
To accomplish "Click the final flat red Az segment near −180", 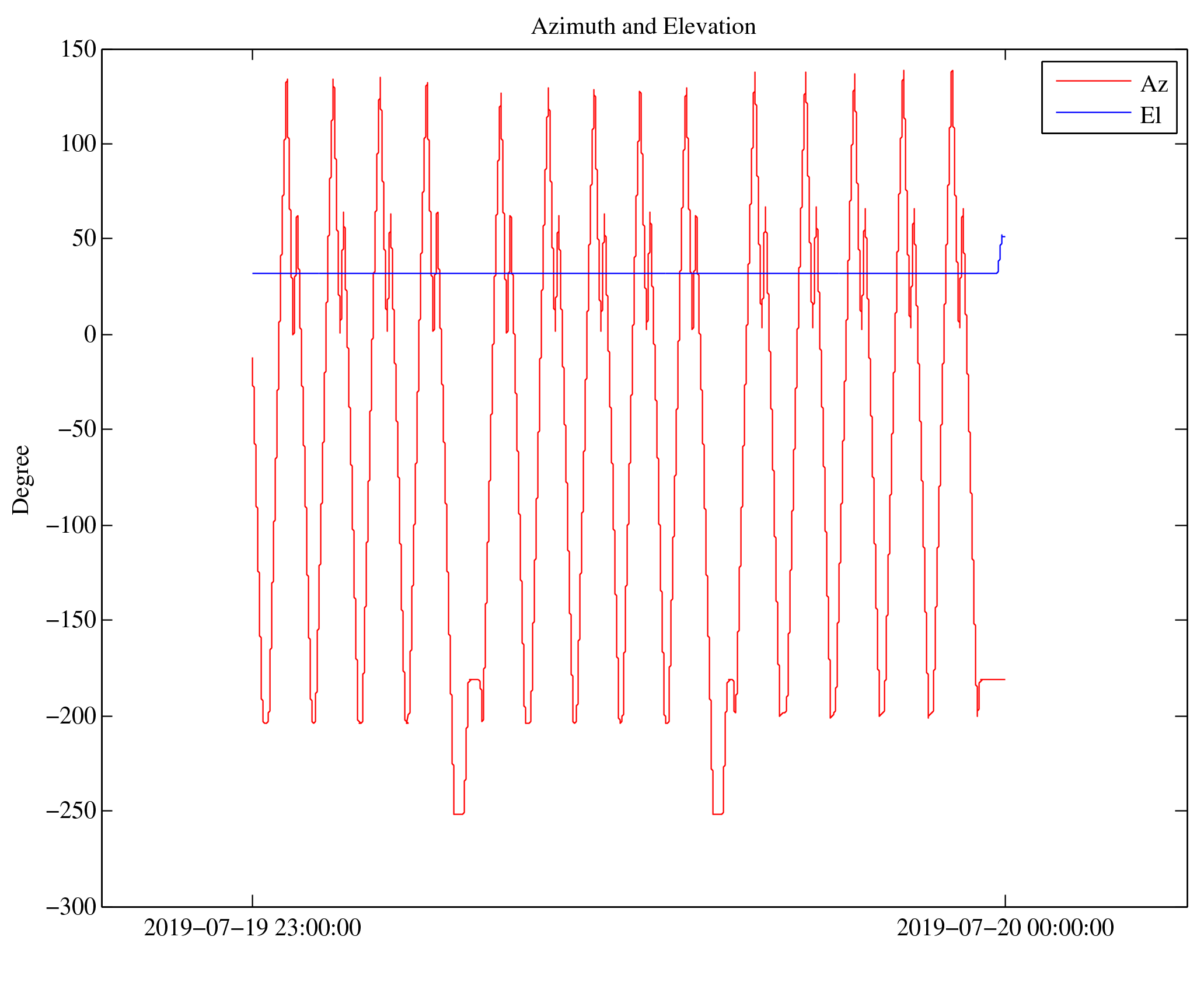I will click(993, 679).
